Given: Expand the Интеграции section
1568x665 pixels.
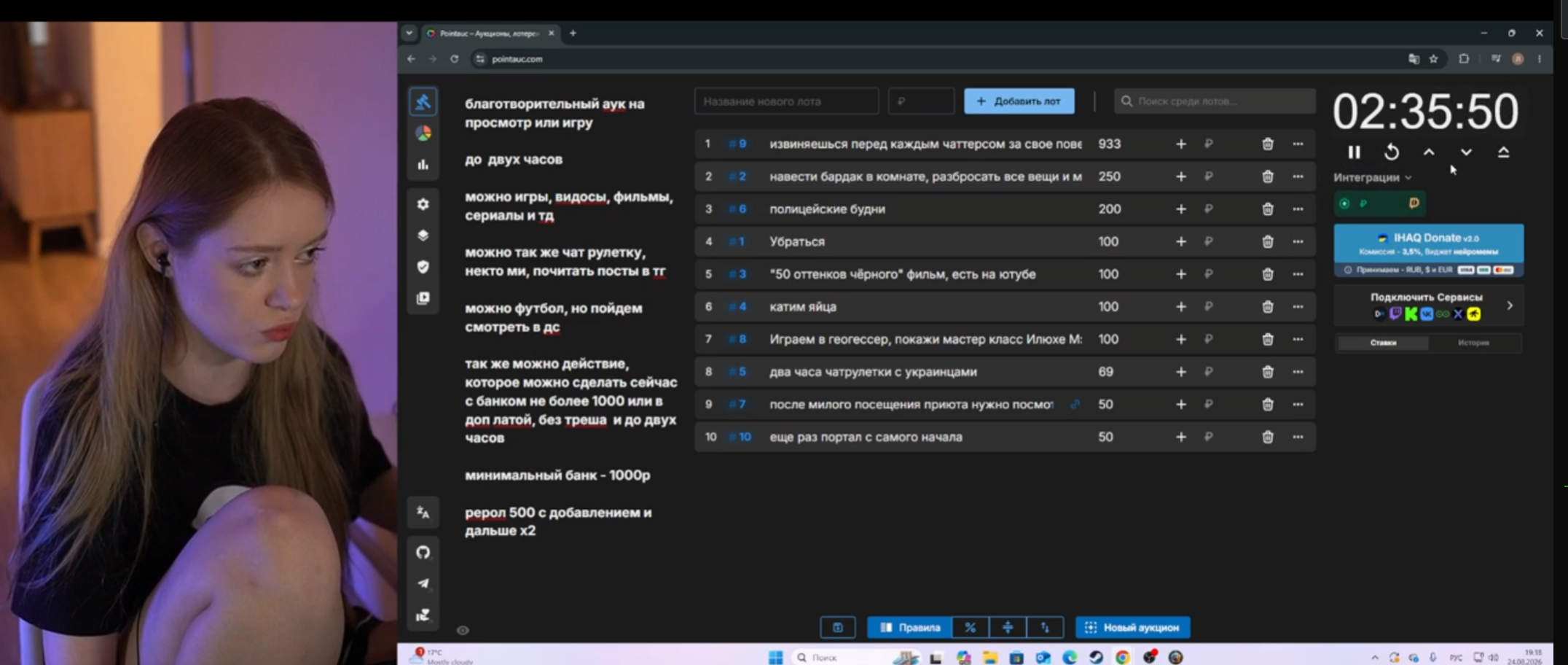Looking at the screenshot, I should (x=1373, y=178).
